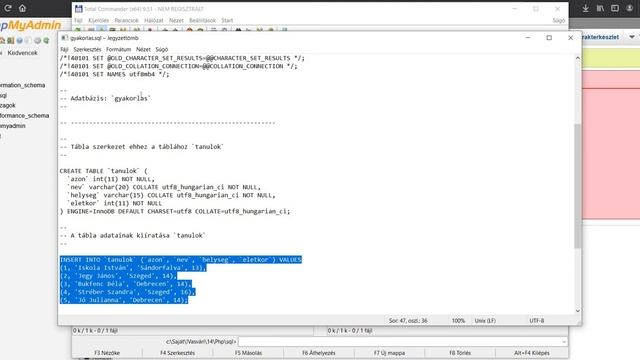The image size is (640, 360).
Task: Click the browser reload icon
Action: point(7,8)
